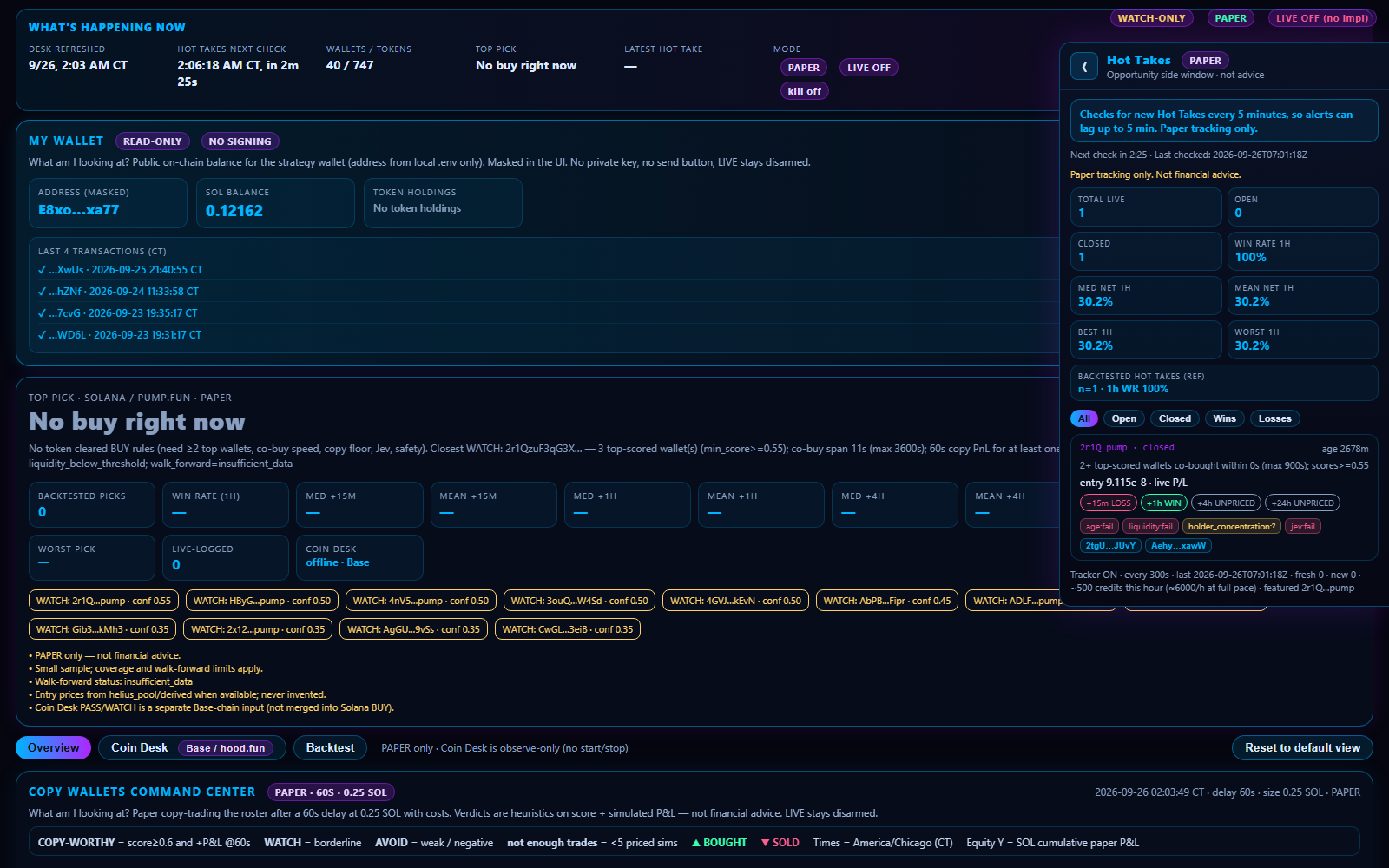This screenshot has width=1389, height=868.
Task: Click the PAPER badge beside Hot Takes
Action: pyautogui.click(x=1205, y=61)
